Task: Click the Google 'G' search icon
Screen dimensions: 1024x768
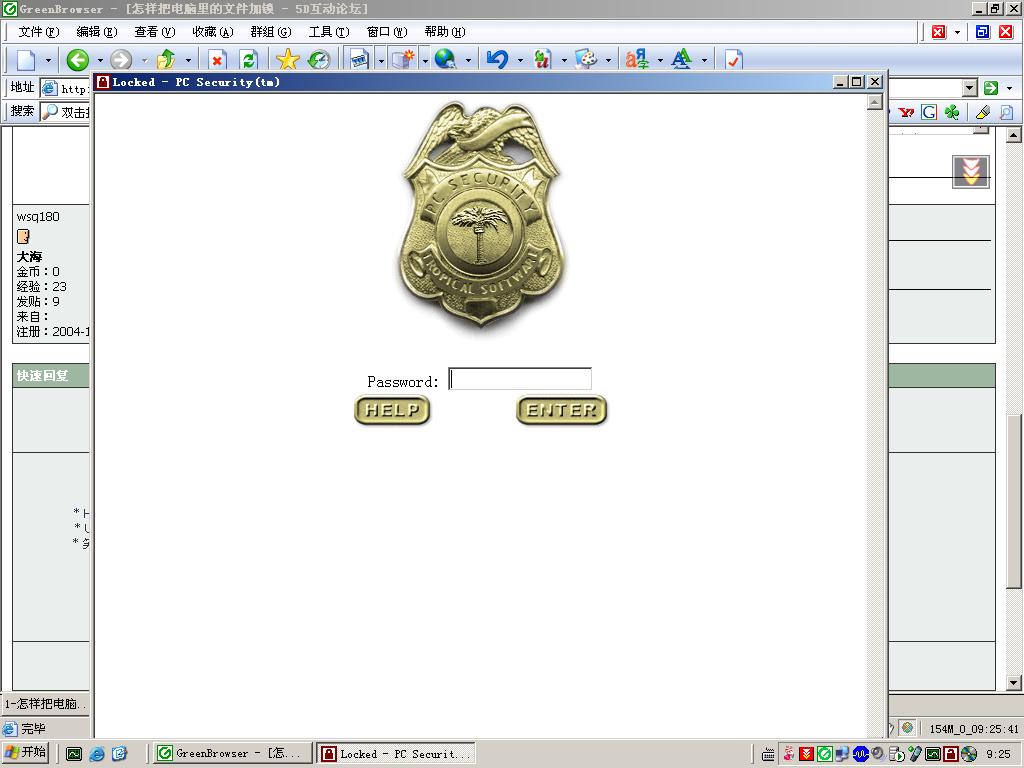Action: pos(929,112)
